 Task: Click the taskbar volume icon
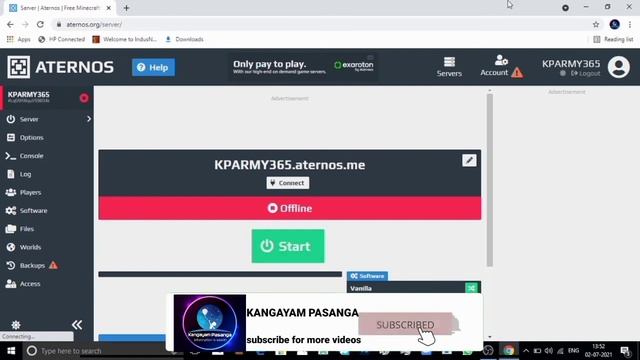[x=549, y=351]
